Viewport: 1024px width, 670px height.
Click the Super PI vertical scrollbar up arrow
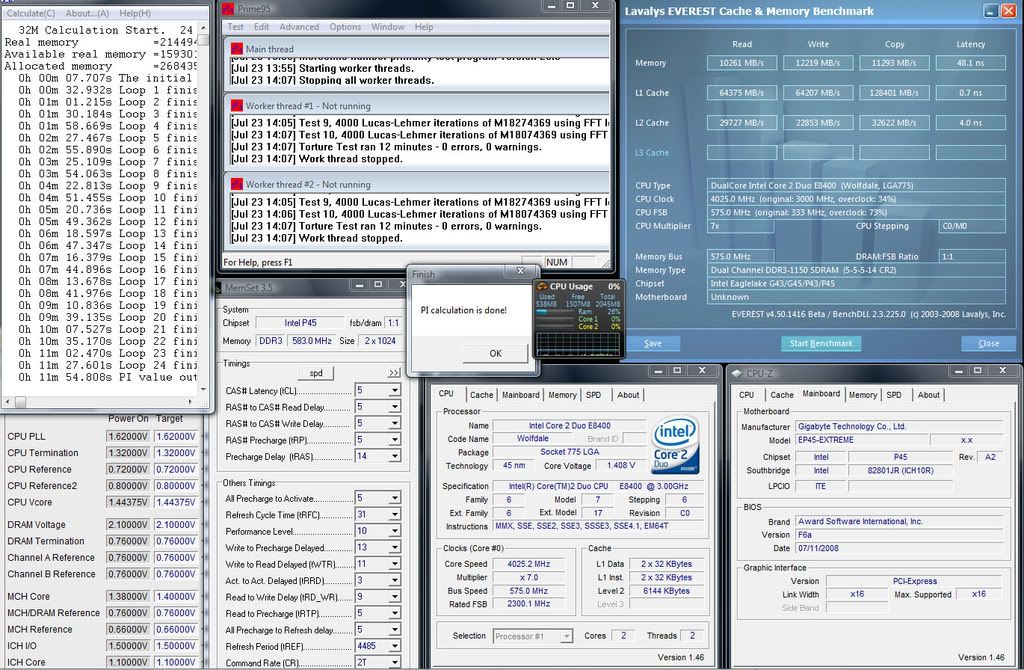click(x=203, y=28)
